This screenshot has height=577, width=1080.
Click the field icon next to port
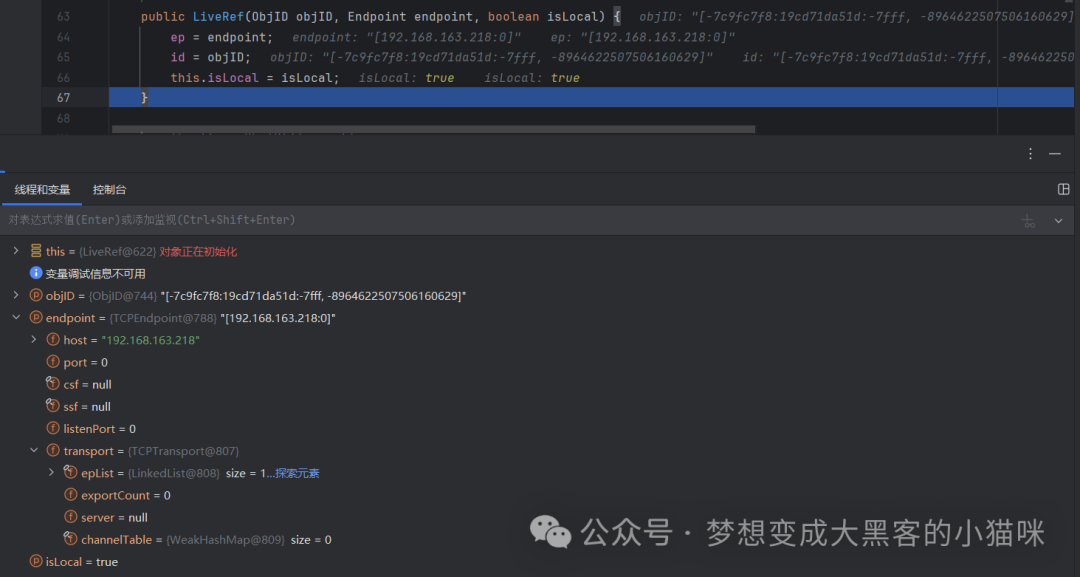click(53, 361)
